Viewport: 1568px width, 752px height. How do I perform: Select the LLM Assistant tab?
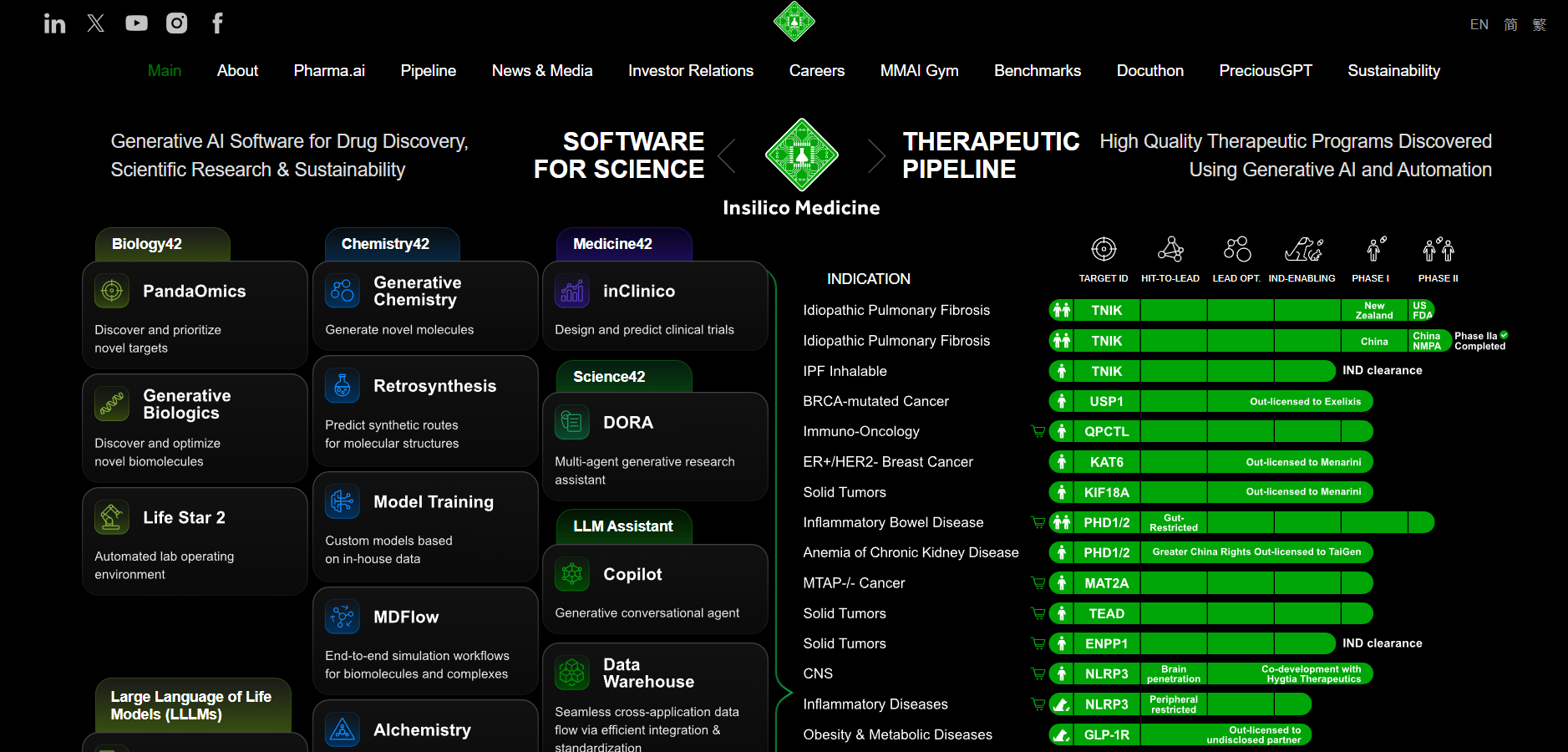pos(624,526)
